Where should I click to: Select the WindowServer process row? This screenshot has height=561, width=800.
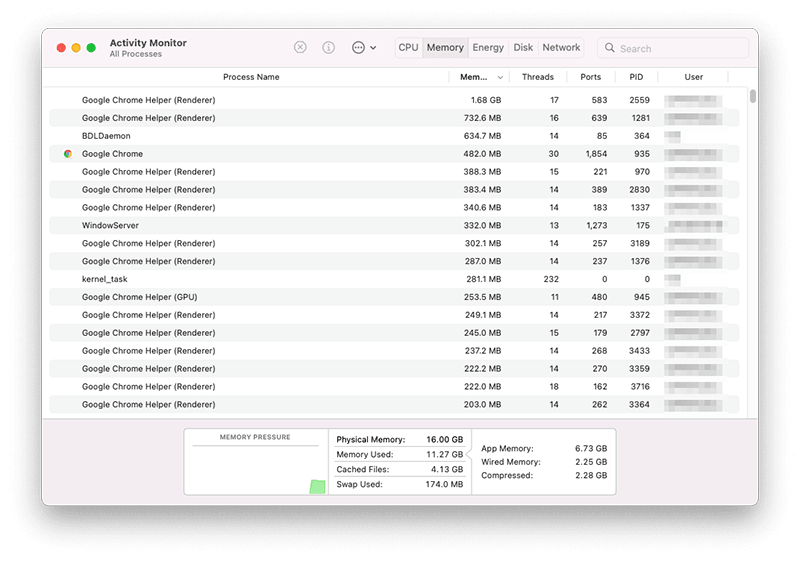(x=394, y=225)
